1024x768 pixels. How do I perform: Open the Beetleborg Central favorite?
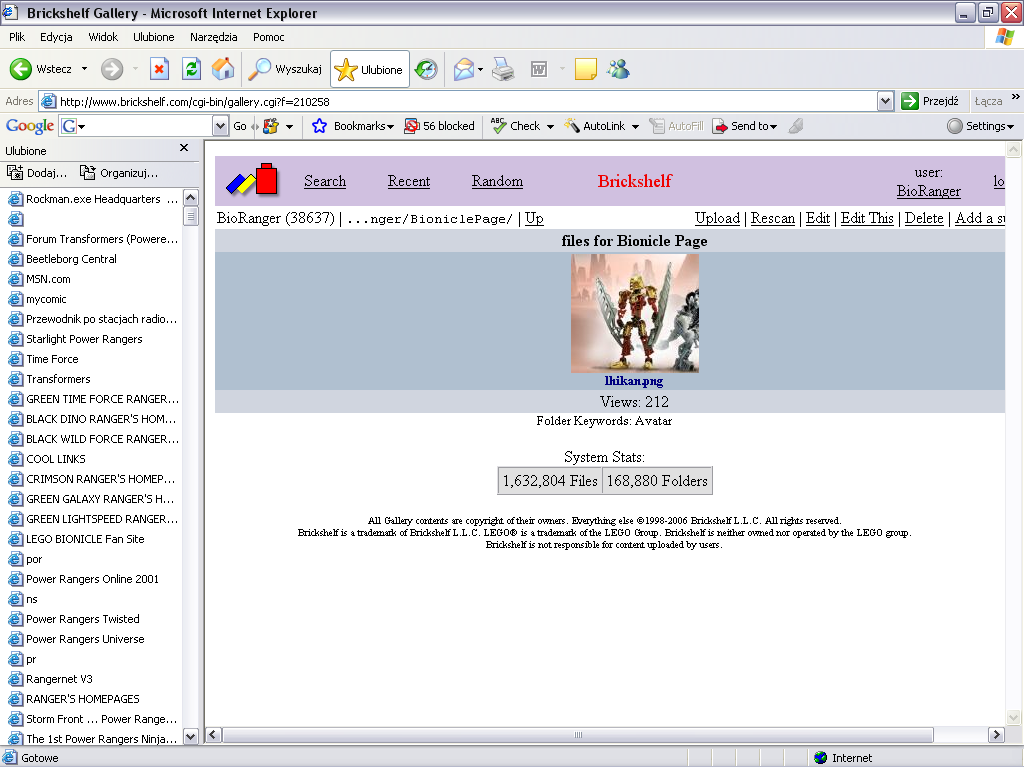coord(71,259)
